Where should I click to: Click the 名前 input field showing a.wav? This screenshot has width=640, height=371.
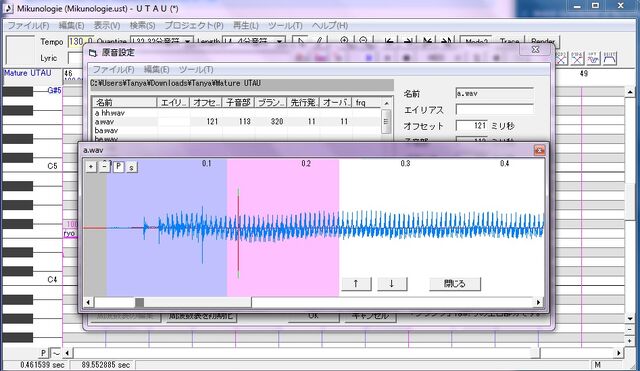pos(494,93)
